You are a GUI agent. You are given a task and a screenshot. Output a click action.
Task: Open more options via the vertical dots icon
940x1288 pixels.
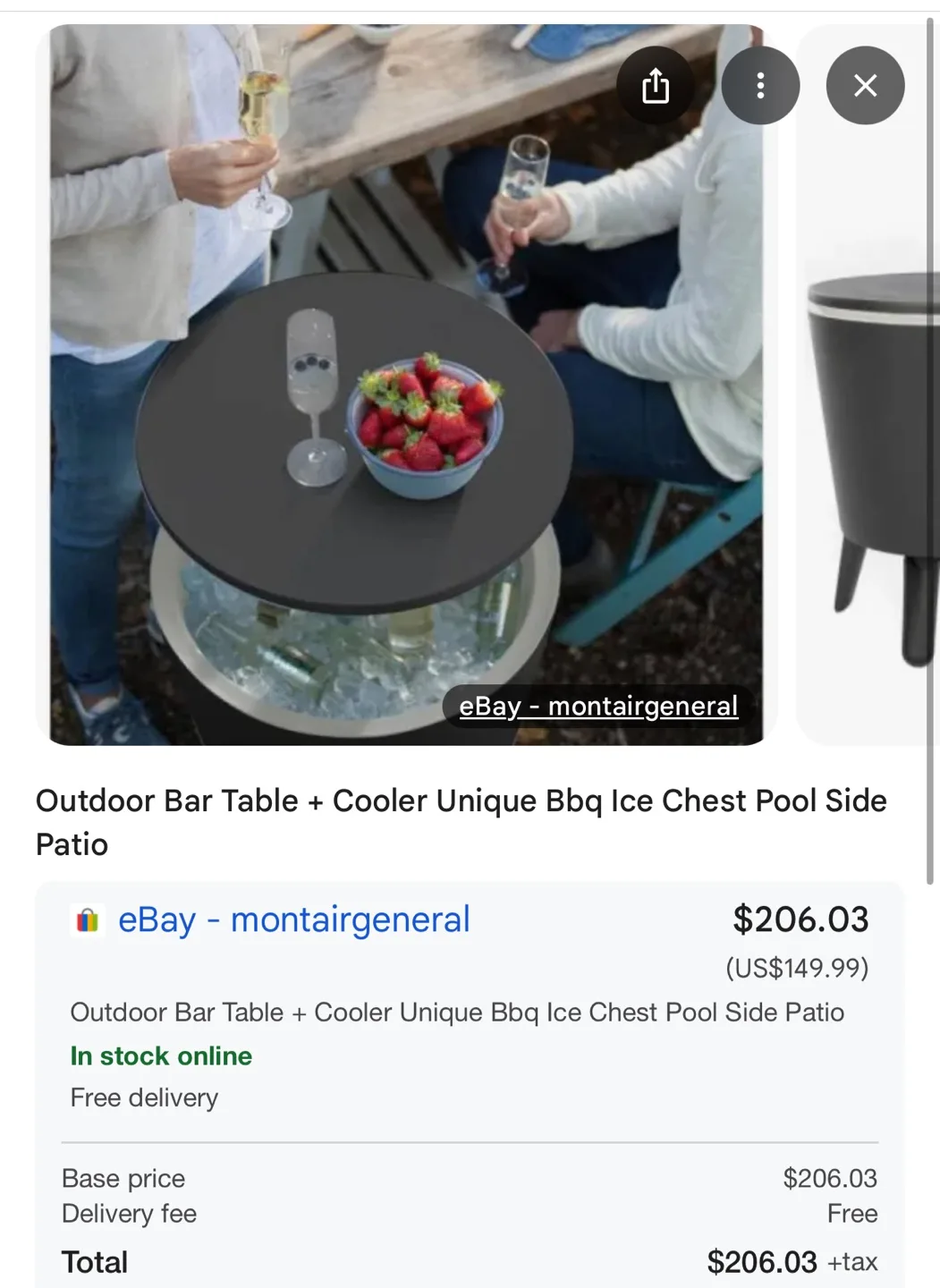pyautogui.click(x=760, y=85)
